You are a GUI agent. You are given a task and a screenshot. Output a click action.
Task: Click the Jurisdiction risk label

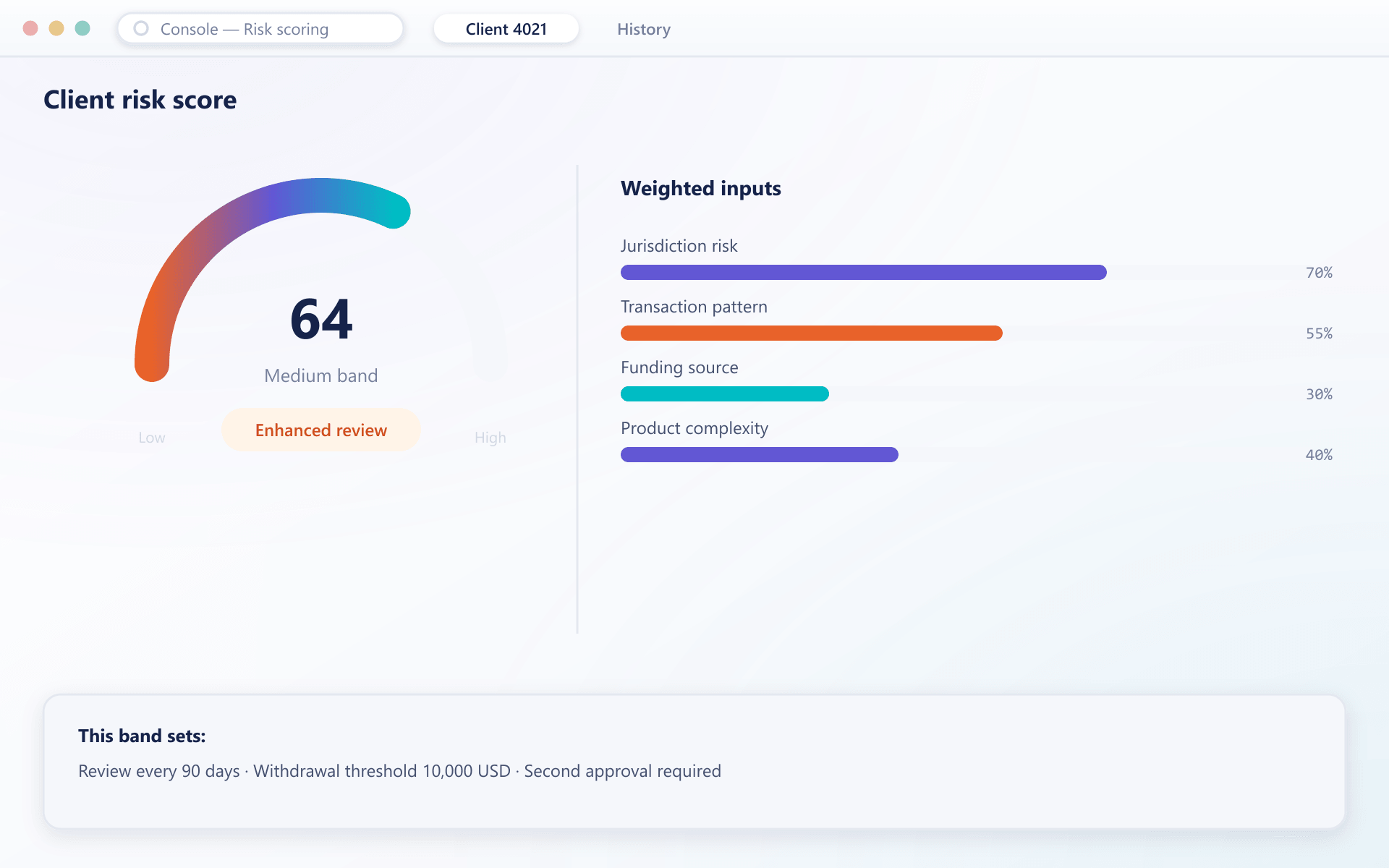click(679, 246)
